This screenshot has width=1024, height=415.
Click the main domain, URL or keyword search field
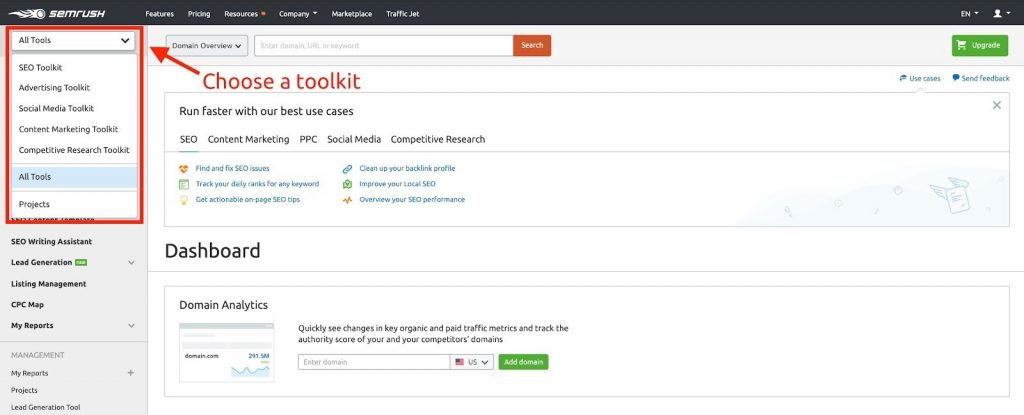pyautogui.click(x=384, y=46)
